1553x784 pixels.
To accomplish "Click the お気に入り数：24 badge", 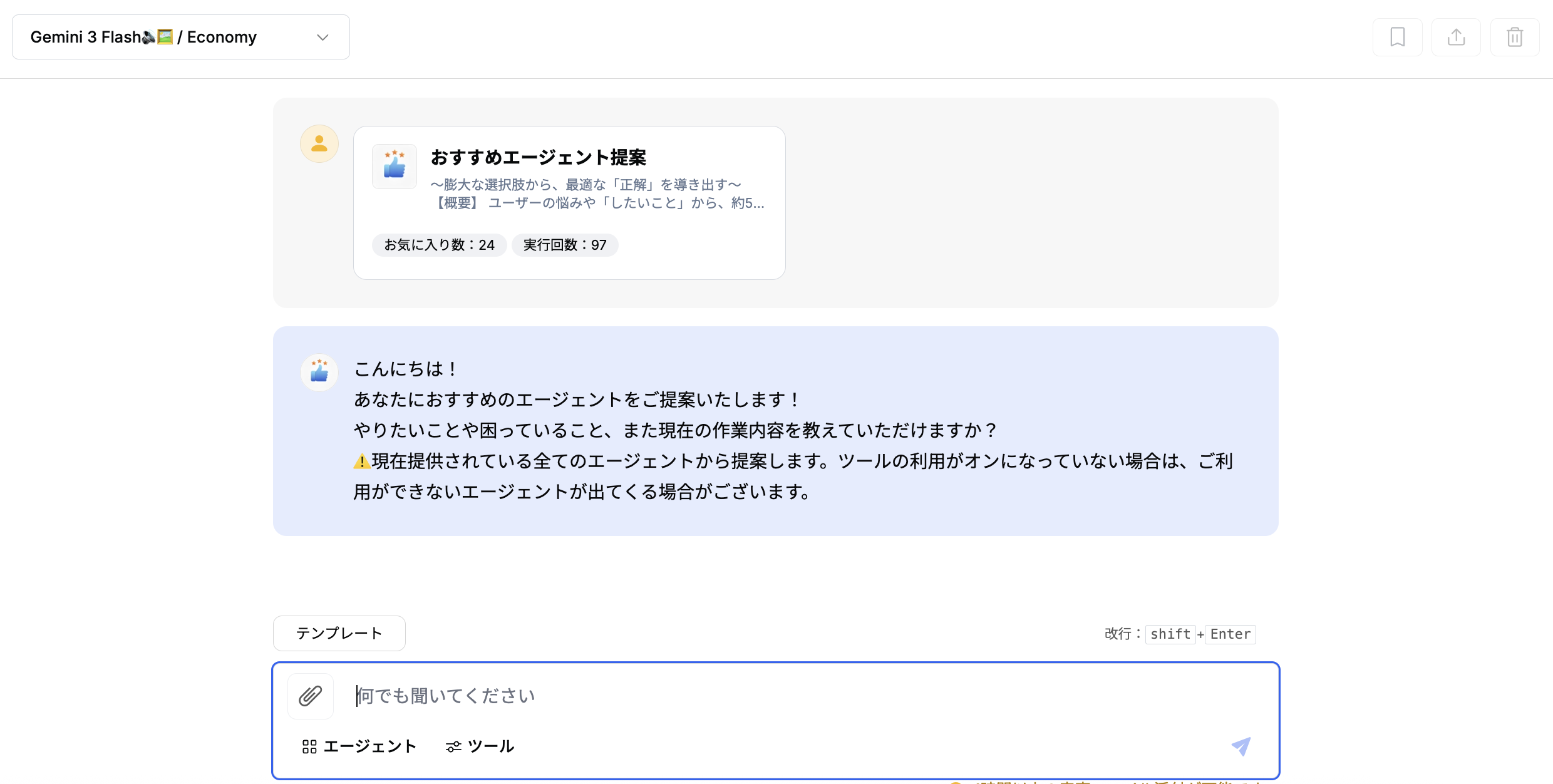I will [440, 245].
